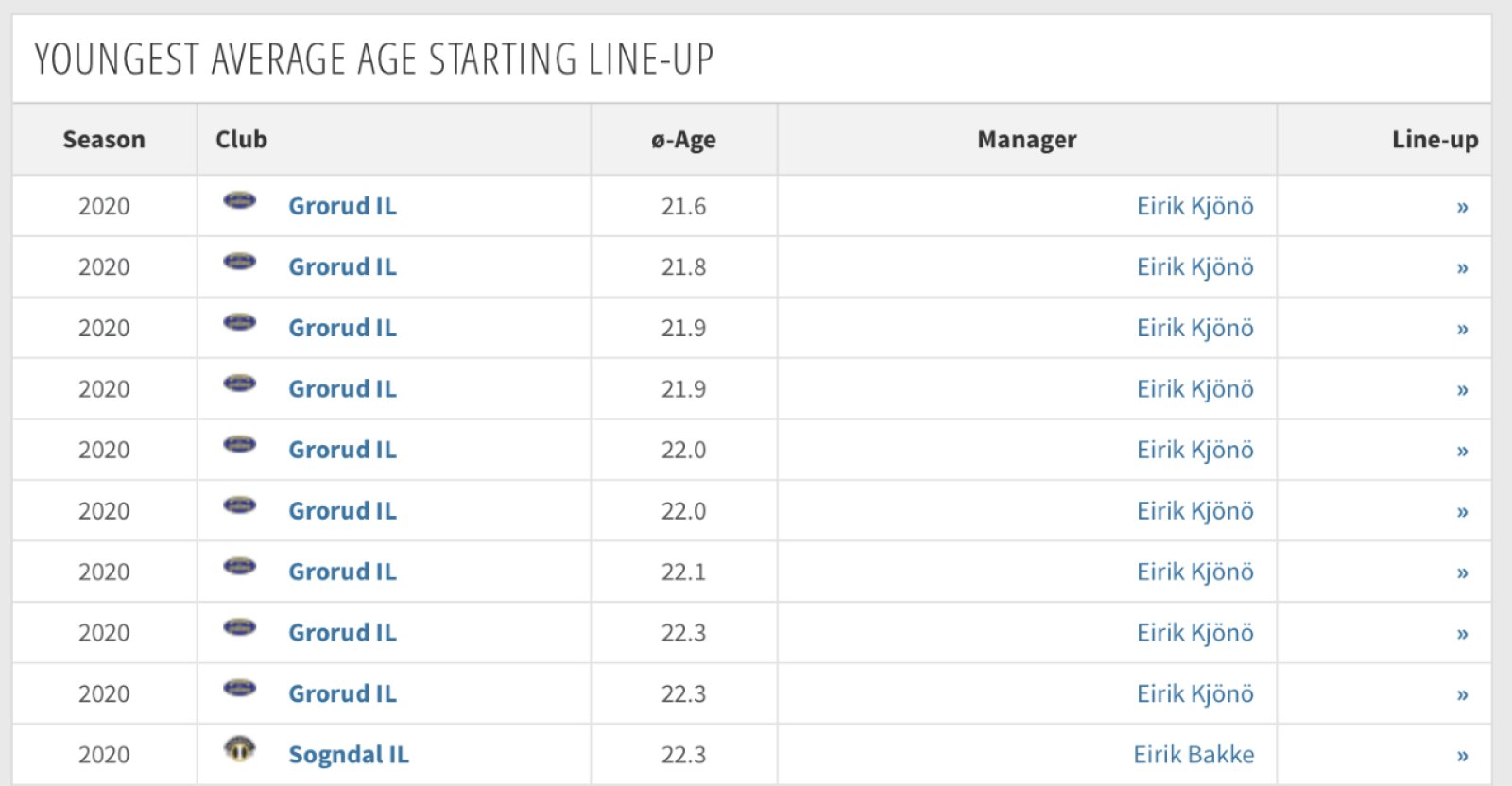Open Eirik Kjönö link in 22.1 row
Screen dimensions: 1512x786
point(1194,572)
